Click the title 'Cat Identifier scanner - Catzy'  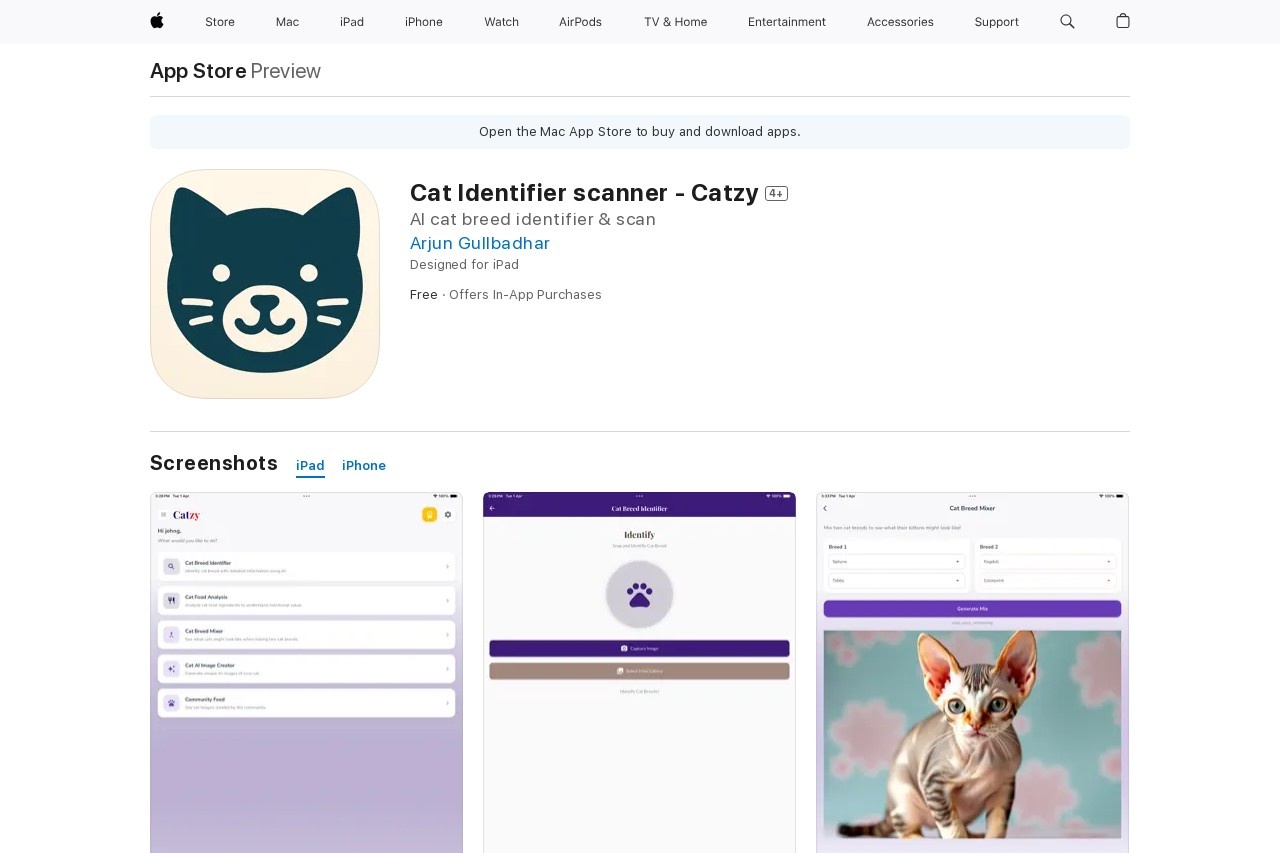pos(584,193)
